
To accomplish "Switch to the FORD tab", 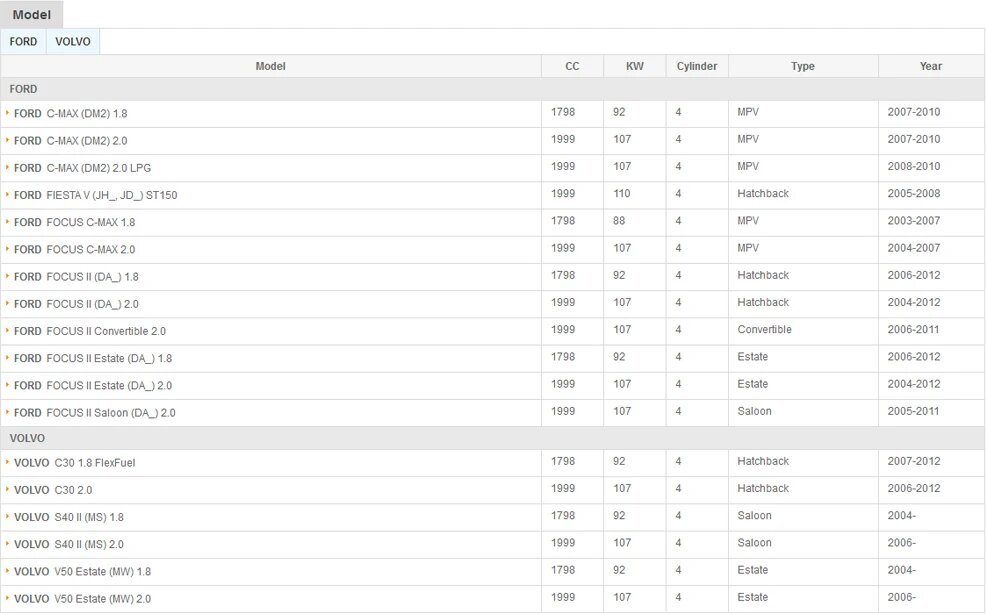I will pos(23,42).
